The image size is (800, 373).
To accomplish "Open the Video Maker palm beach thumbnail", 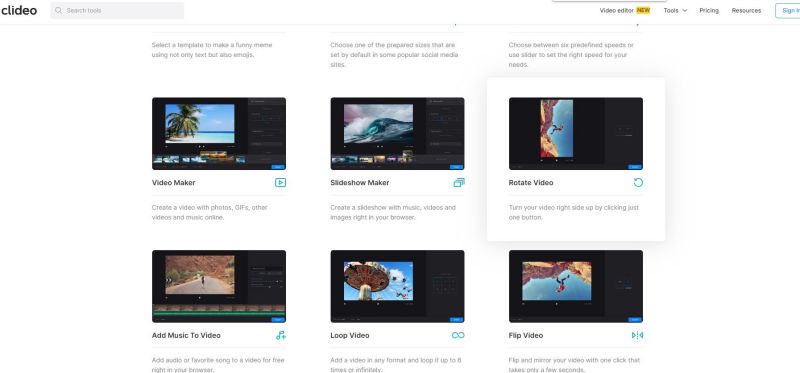I will coord(219,134).
